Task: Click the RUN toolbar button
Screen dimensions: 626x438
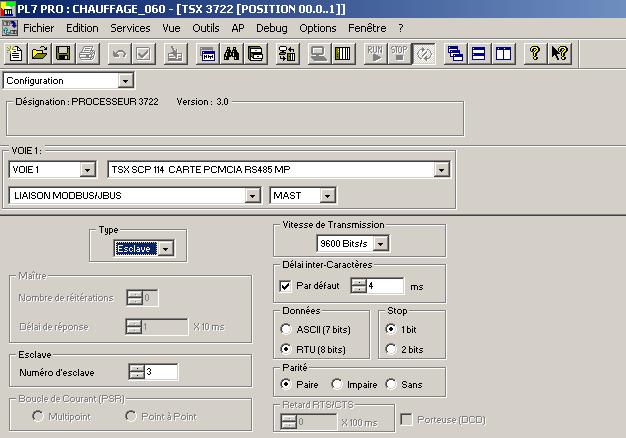Action: tap(375, 54)
